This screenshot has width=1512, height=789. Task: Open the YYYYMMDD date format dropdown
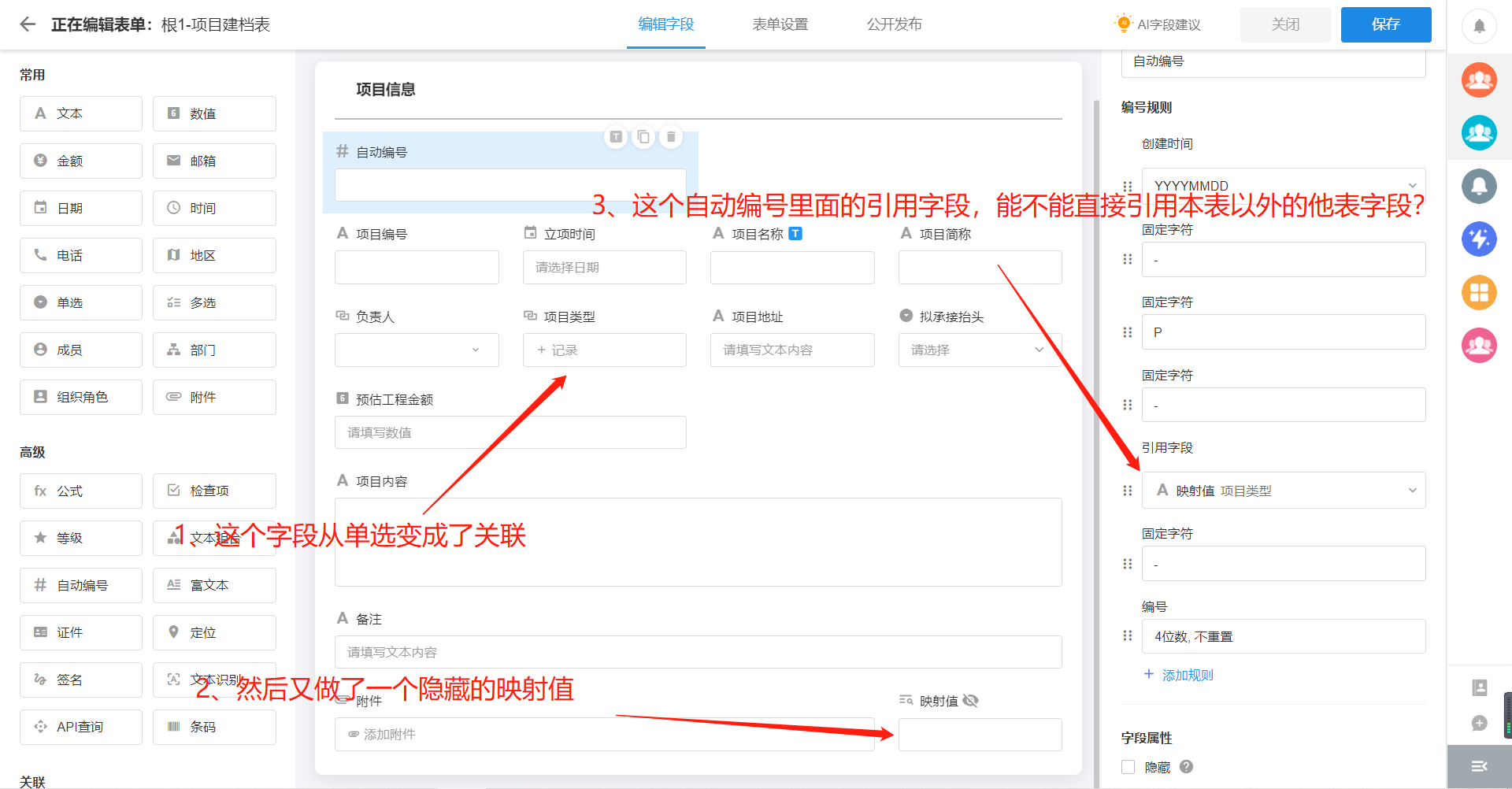pos(1282,185)
